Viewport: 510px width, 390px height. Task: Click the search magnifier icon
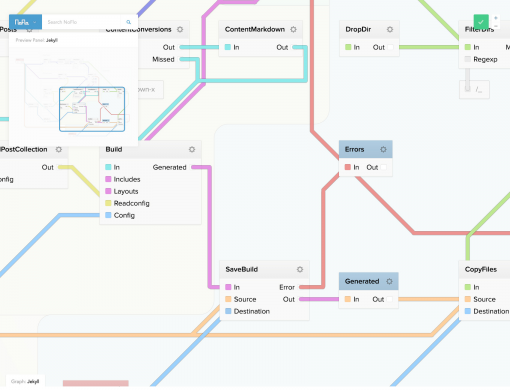click(x=129, y=22)
